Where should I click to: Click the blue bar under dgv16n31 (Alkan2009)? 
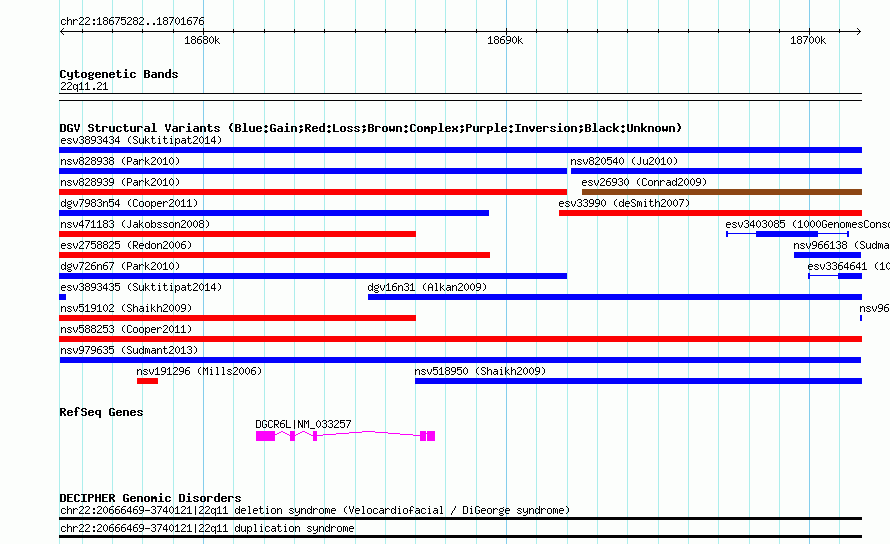[615, 297]
